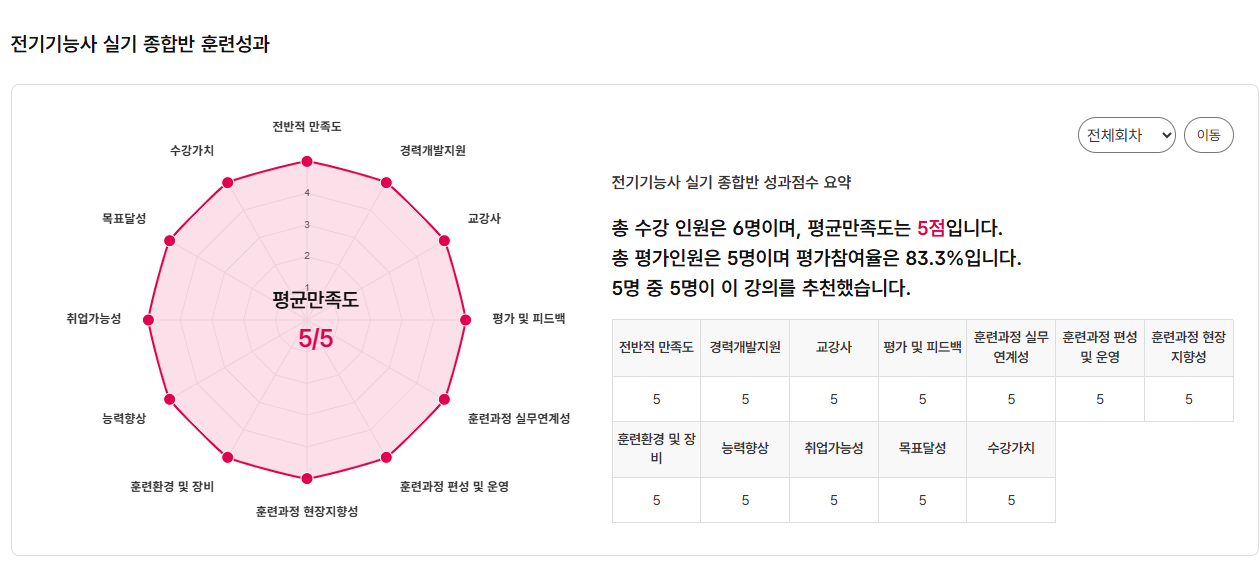The width and height of the screenshot is (1260, 563).
Task: Open the 전체회차 session dropdown
Action: point(1126,135)
